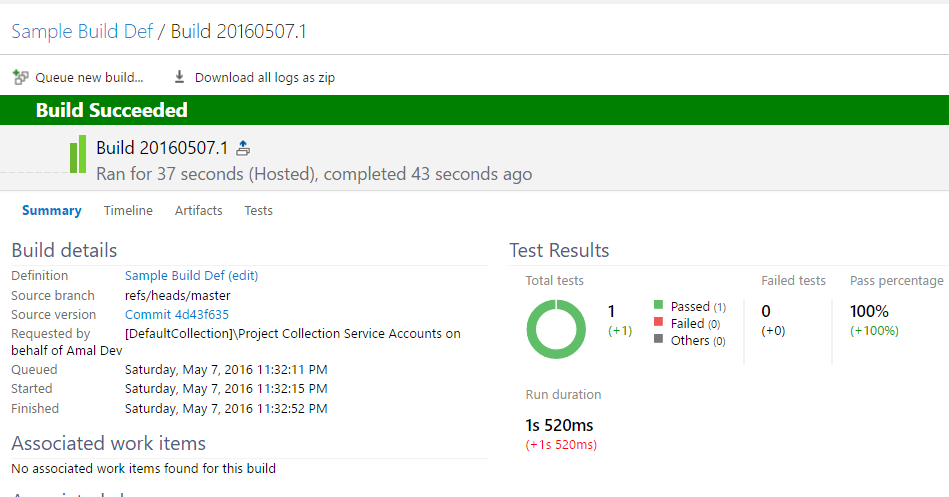The image size is (949, 497).
Task: Click the 'Queue new build...' text button
Action: pyautogui.click(x=89, y=77)
